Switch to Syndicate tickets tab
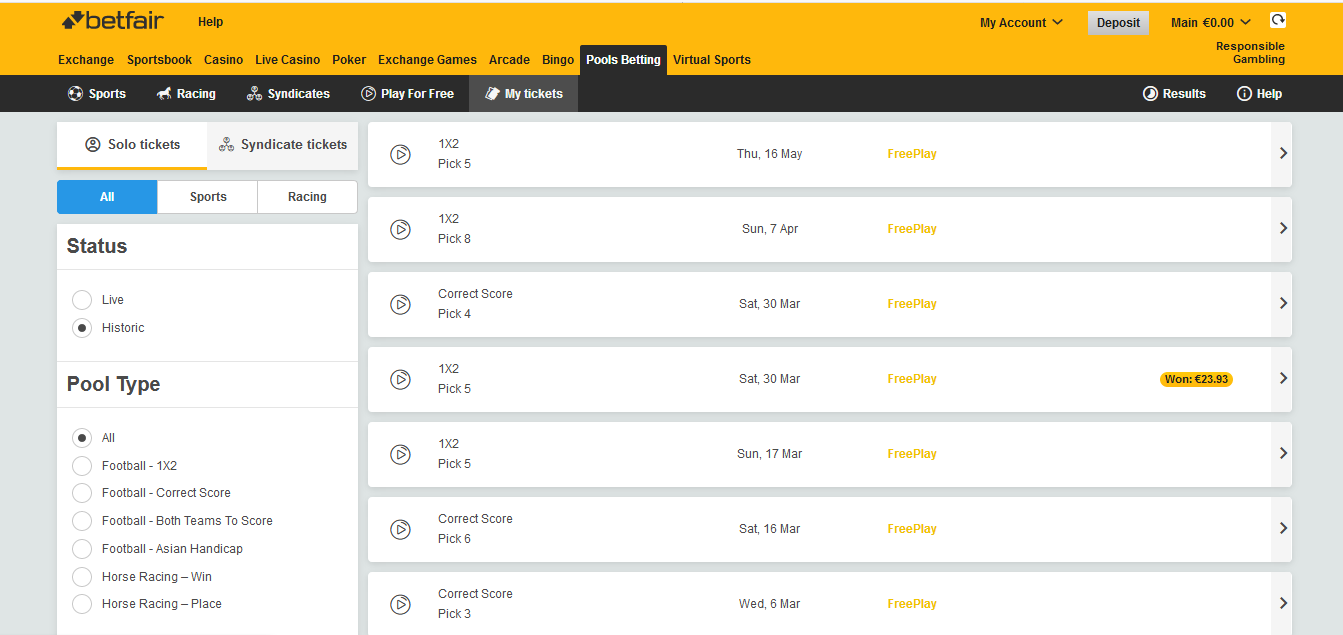The image size is (1343, 635). [283, 145]
